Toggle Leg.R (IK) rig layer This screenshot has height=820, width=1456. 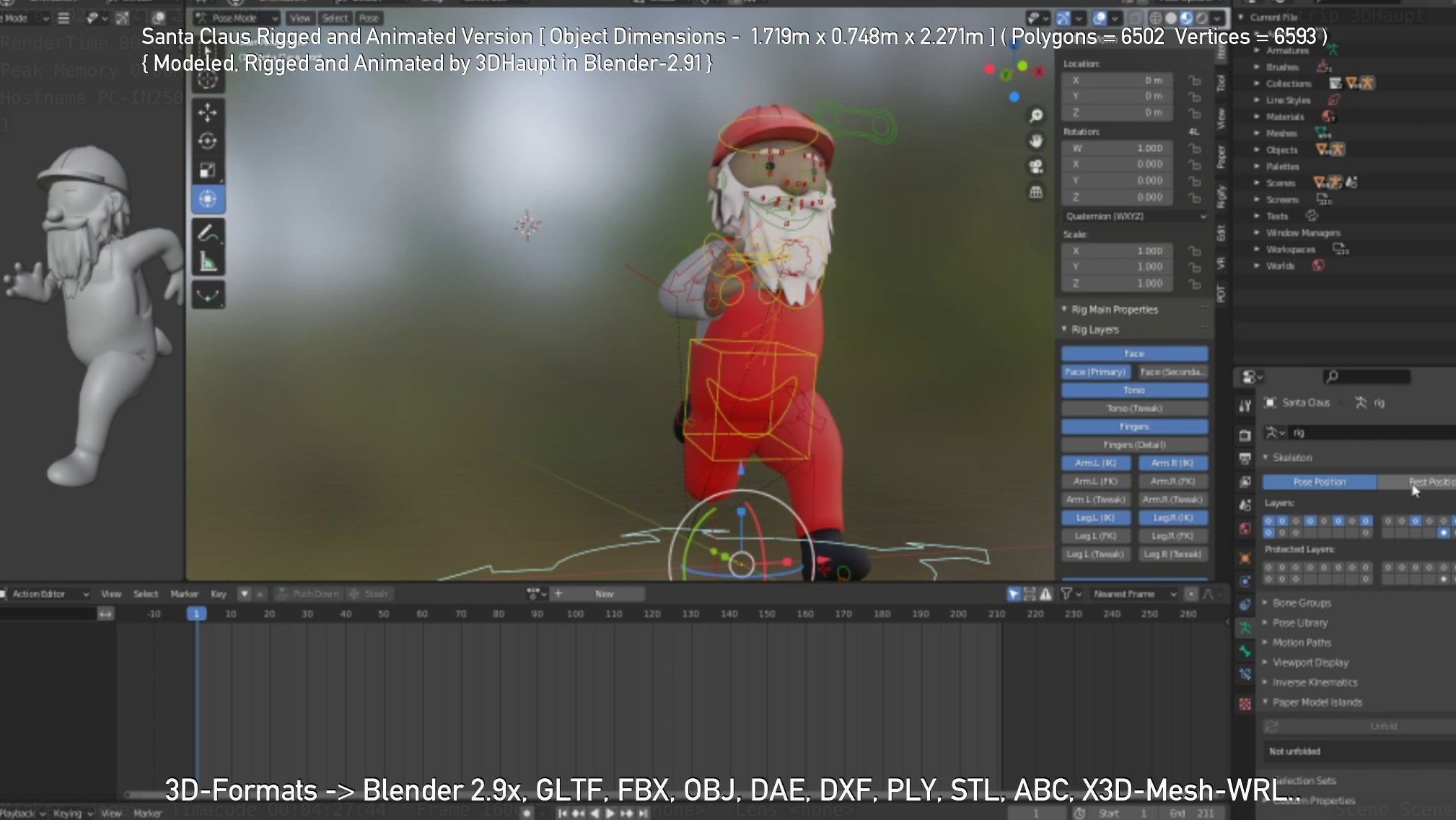pyautogui.click(x=1173, y=518)
